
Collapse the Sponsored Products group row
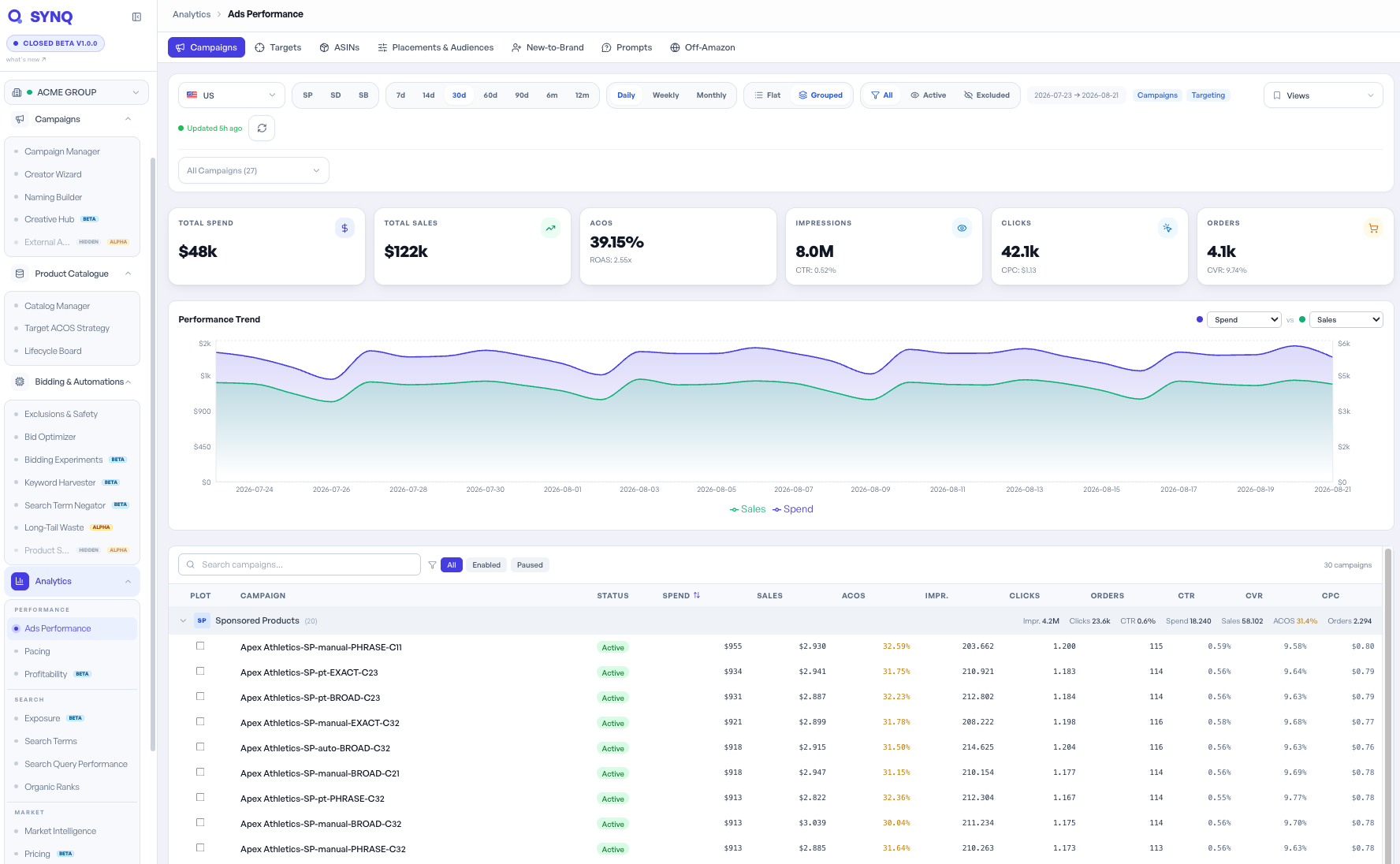[183, 620]
